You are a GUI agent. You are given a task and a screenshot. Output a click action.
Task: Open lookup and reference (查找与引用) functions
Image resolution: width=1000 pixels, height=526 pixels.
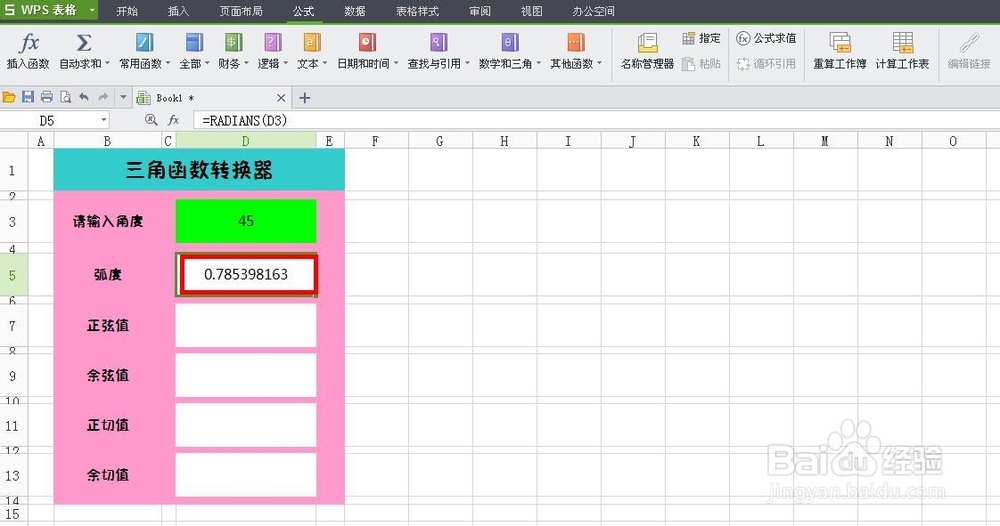[438, 50]
